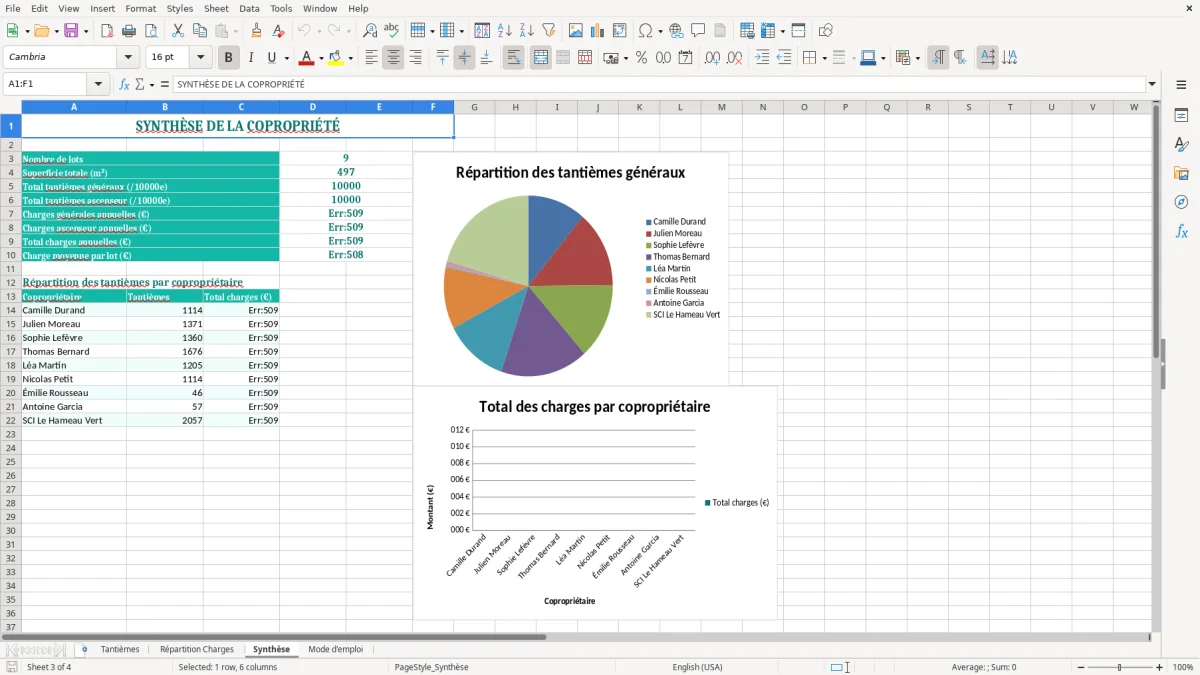Image resolution: width=1200 pixels, height=675 pixels.
Task: Toggle Align Right
Action: coord(415,58)
